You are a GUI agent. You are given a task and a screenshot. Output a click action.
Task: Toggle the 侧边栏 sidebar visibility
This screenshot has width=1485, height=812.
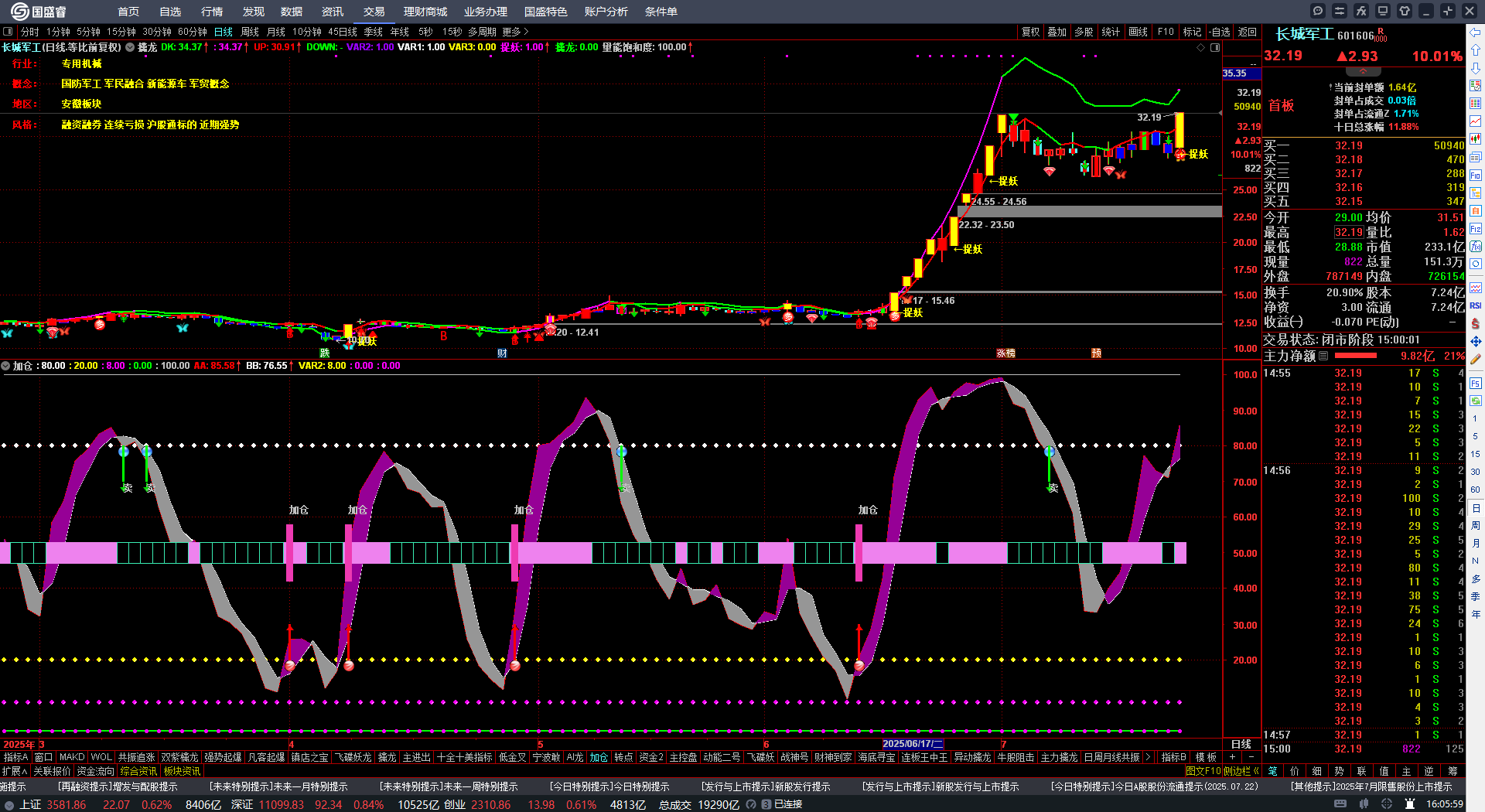click(x=1241, y=770)
